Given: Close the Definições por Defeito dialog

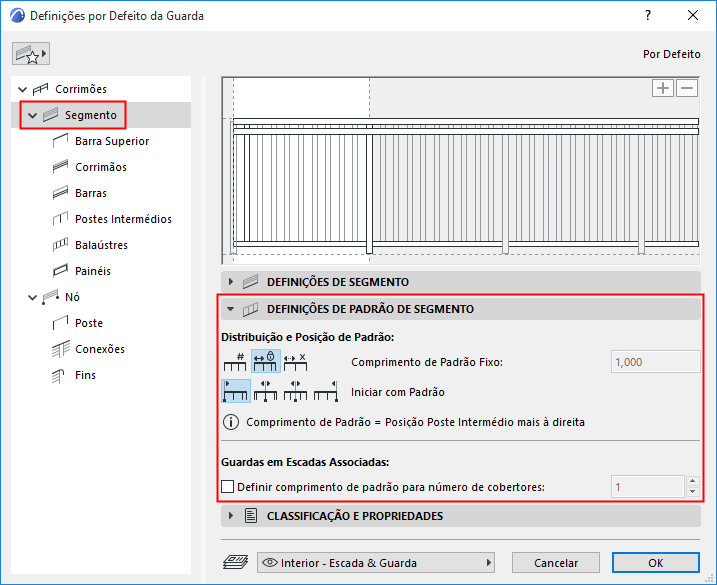Looking at the screenshot, I should [693, 16].
